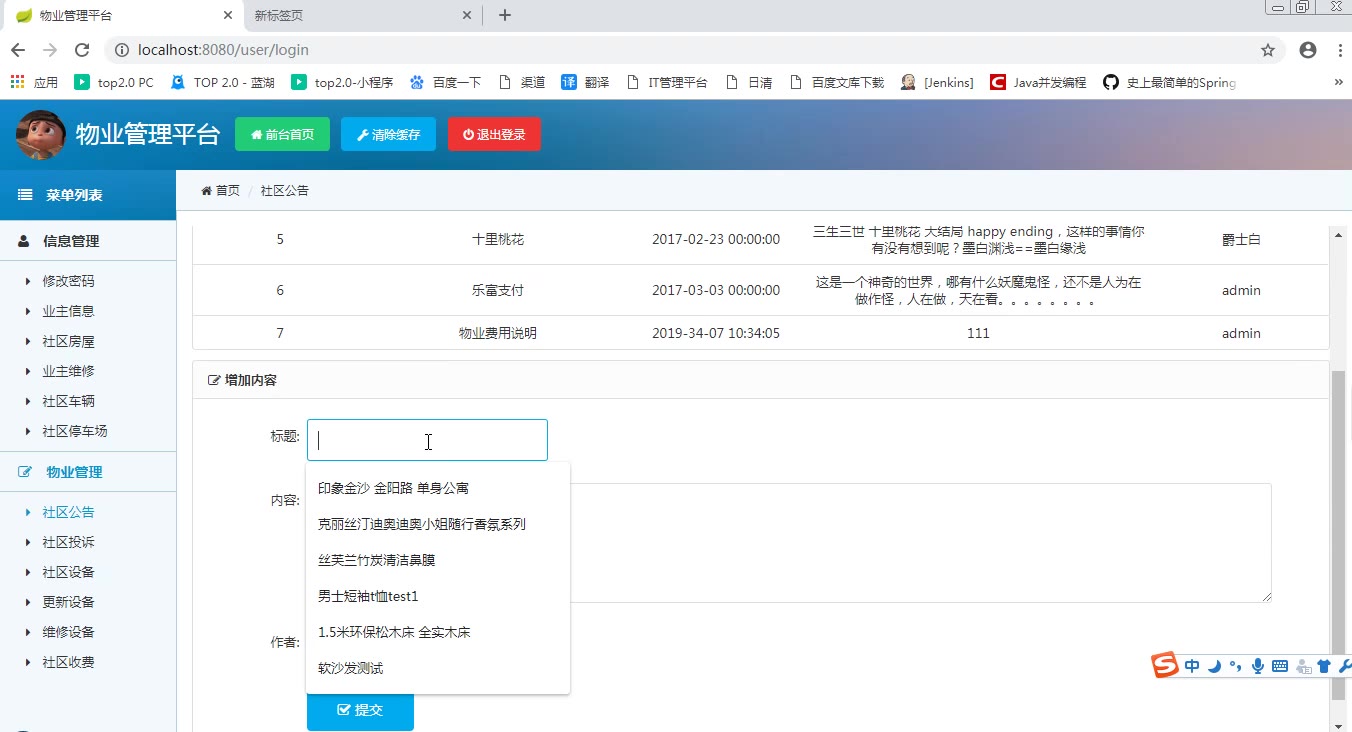Open the Chrome user profile icon

(1307, 50)
